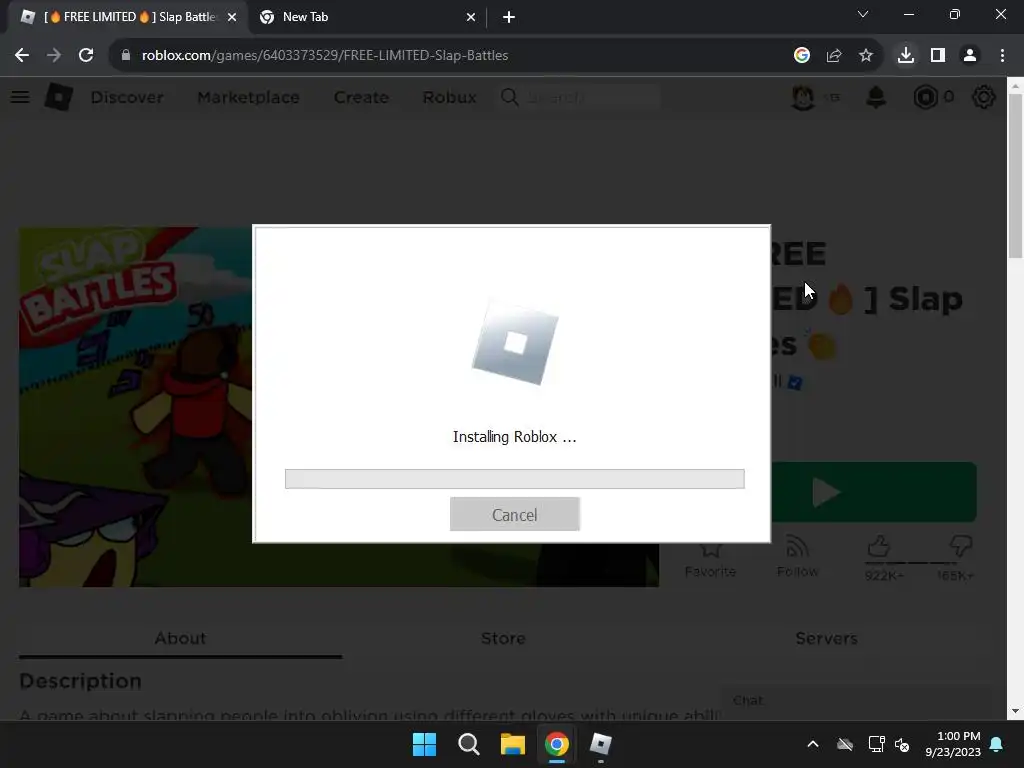Show hidden system tray icons
This screenshot has width=1024, height=768.
tap(813, 744)
